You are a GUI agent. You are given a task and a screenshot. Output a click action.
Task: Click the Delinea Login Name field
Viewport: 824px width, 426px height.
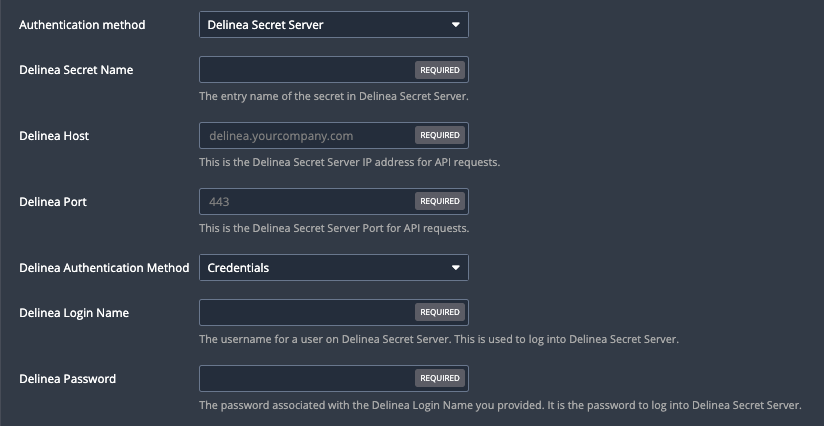point(334,313)
